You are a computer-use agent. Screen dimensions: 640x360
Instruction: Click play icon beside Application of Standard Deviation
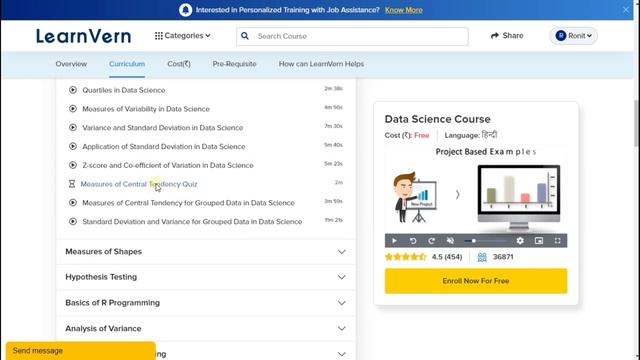73,146
